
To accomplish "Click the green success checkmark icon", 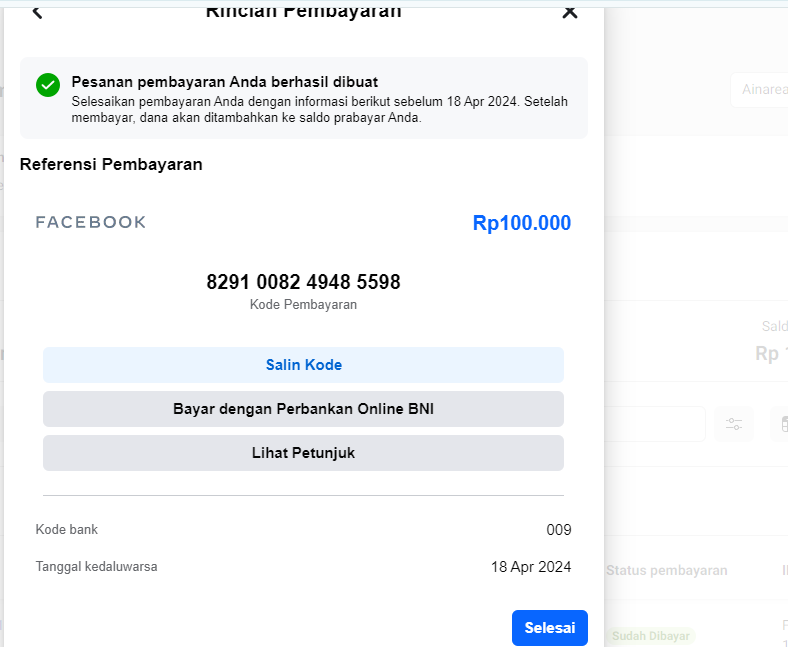I will 48,85.
